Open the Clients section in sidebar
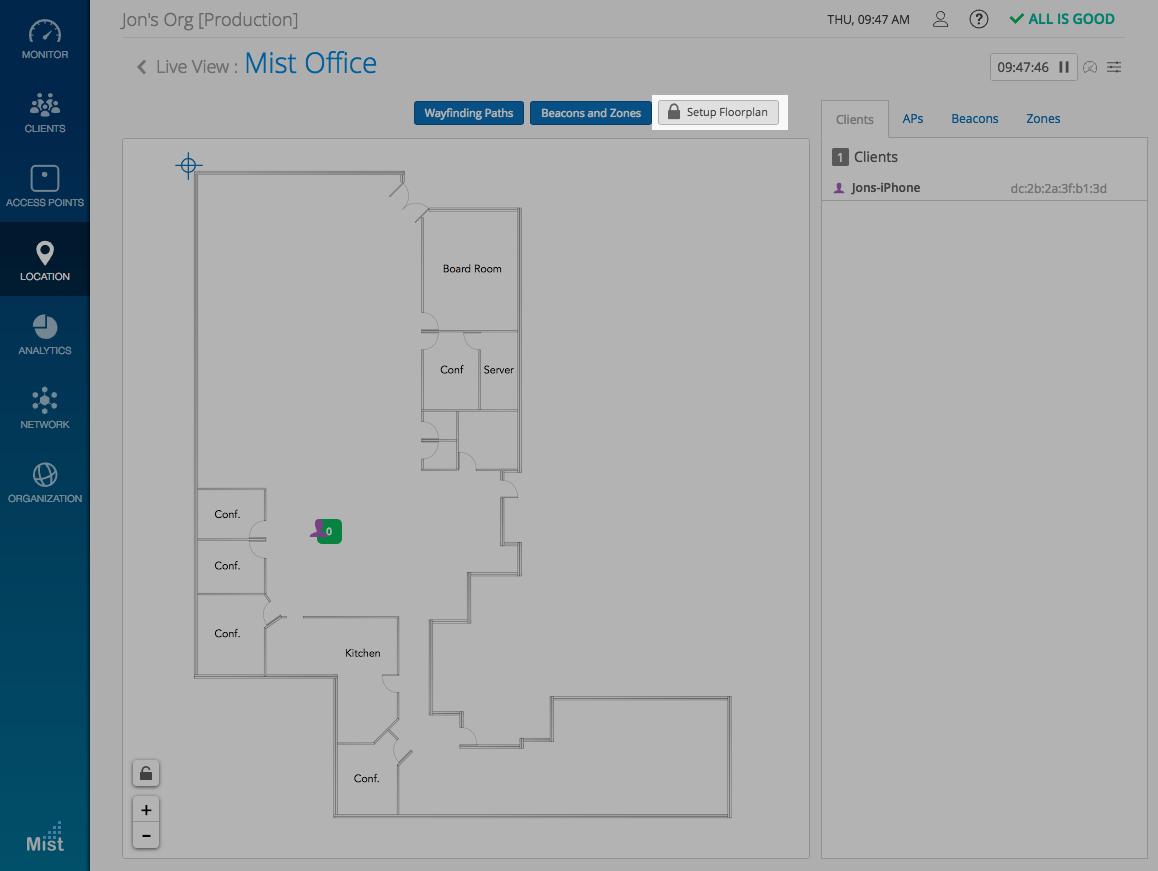The image size is (1158, 871). pyautogui.click(x=44, y=112)
